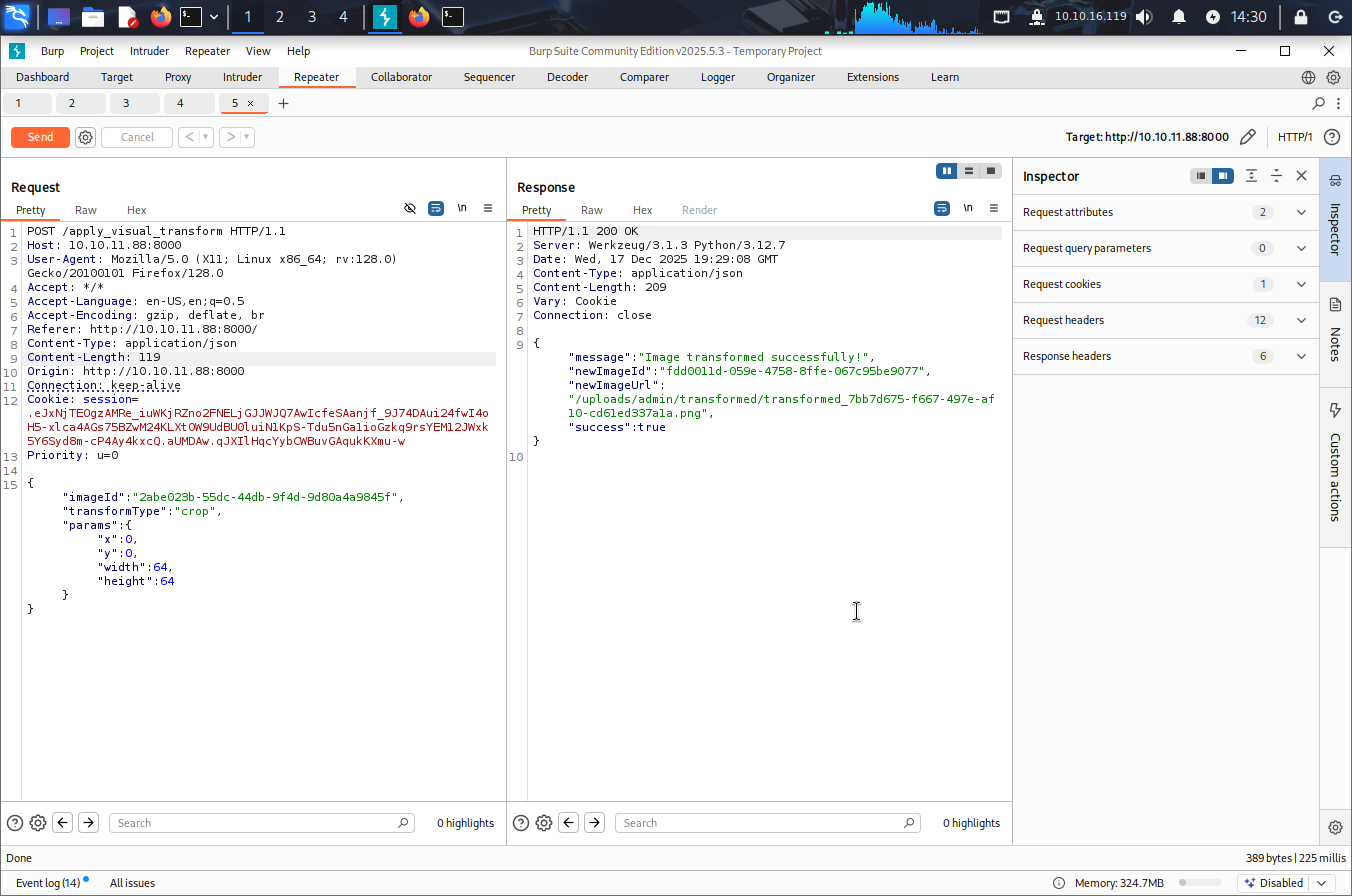The width and height of the screenshot is (1352, 896).
Task: Click the edit target pencil icon
Action: tap(1247, 137)
